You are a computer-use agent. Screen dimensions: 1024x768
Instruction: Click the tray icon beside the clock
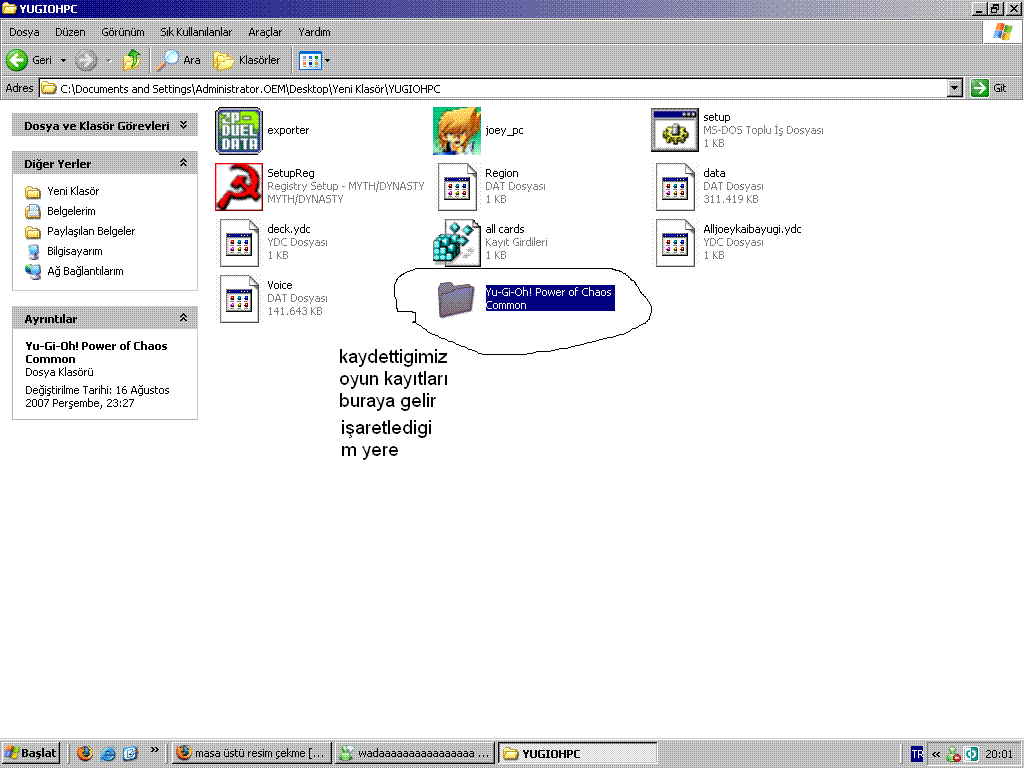click(x=971, y=754)
